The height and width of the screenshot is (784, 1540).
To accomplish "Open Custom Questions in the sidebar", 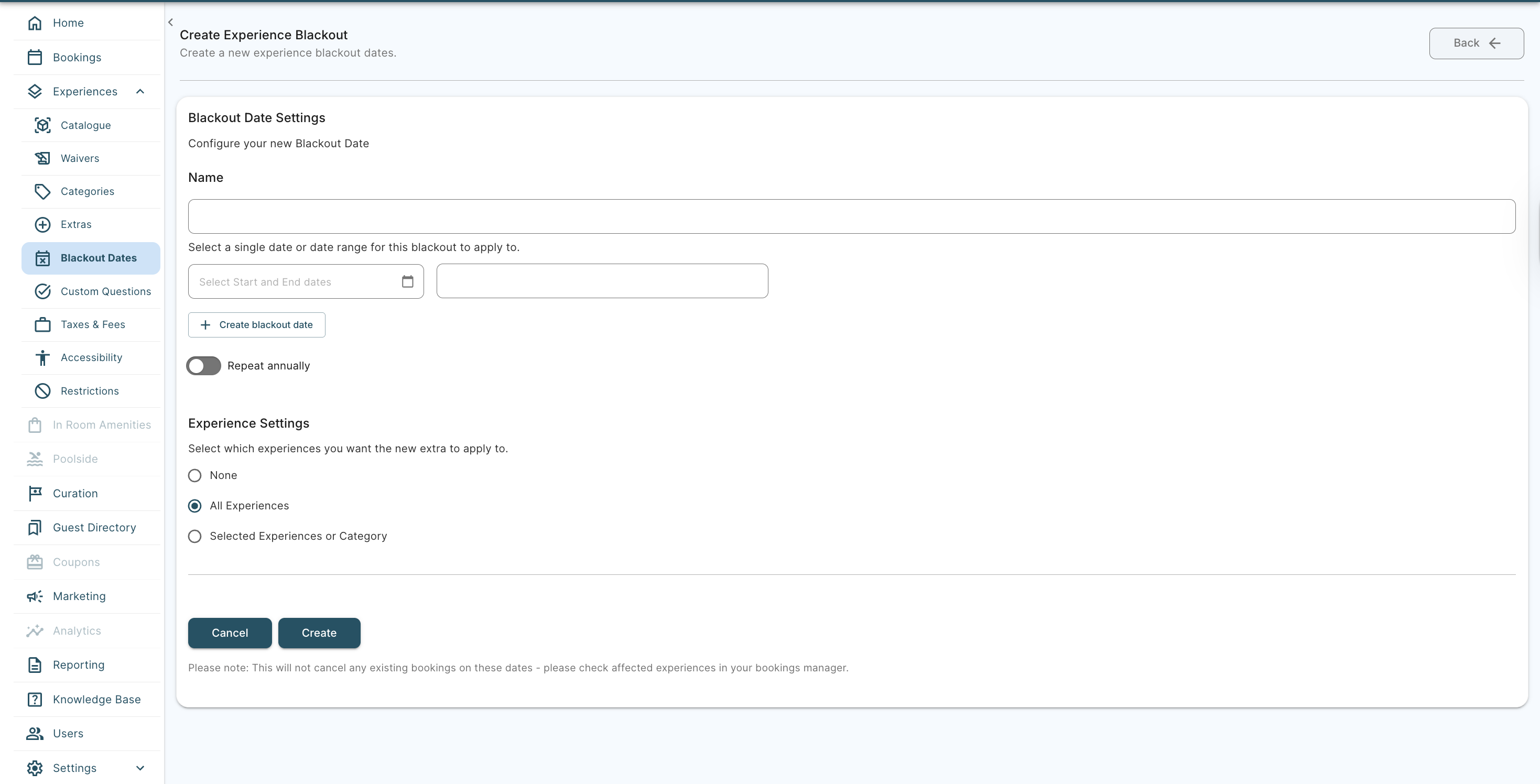I will click(105, 291).
